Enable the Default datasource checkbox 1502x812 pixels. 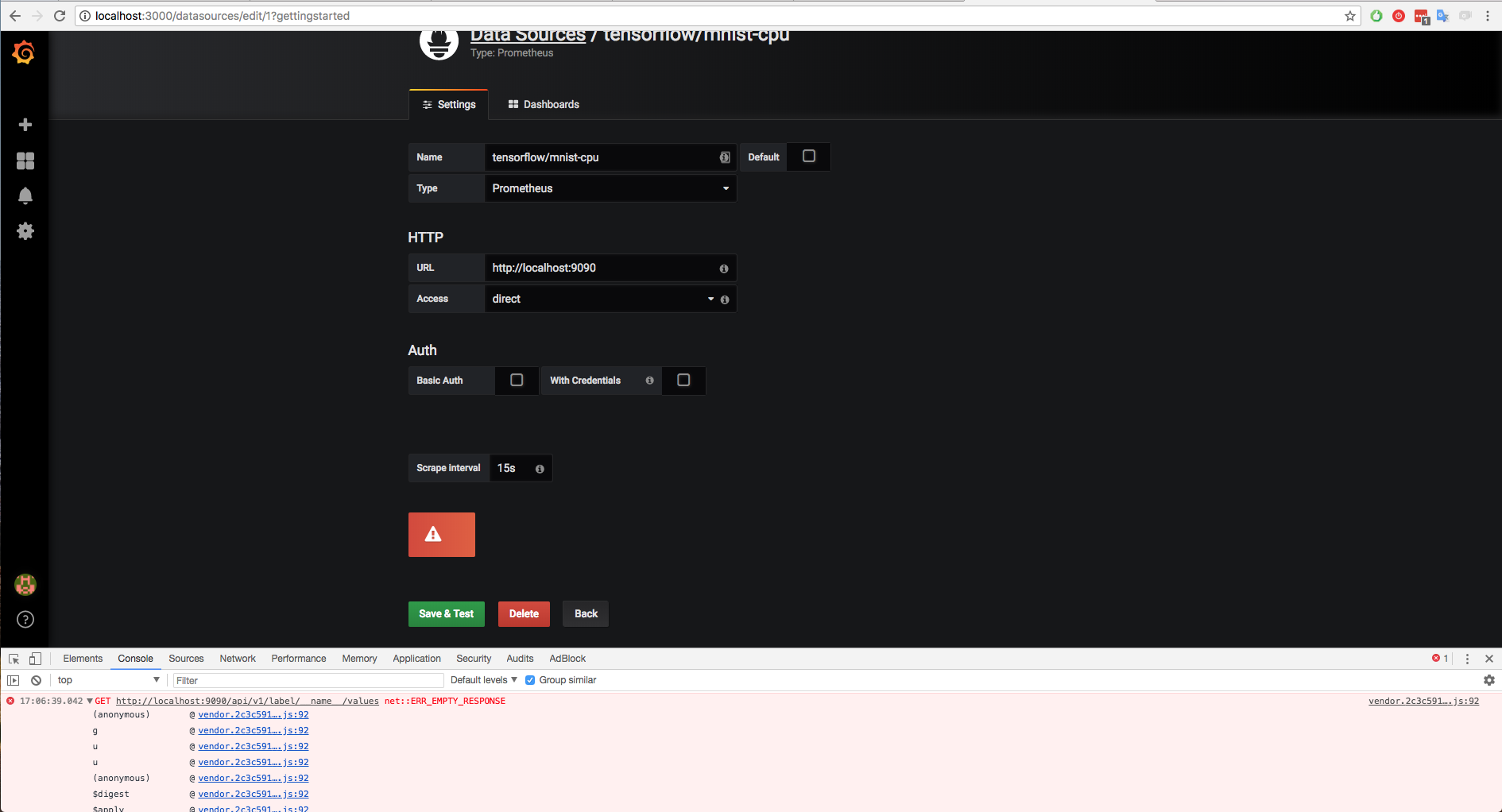pyautogui.click(x=808, y=157)
